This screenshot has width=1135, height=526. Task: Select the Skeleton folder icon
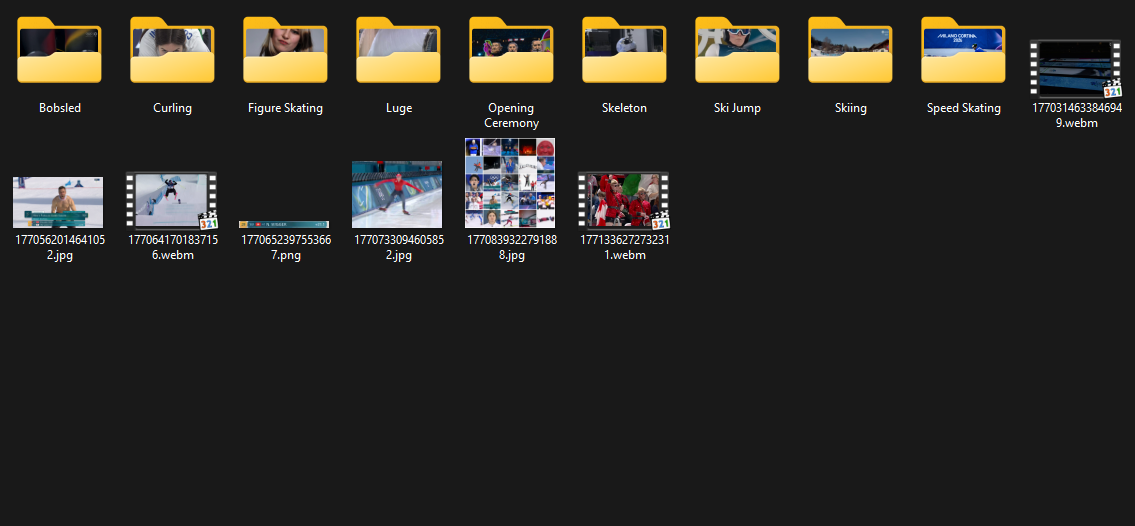624,50
